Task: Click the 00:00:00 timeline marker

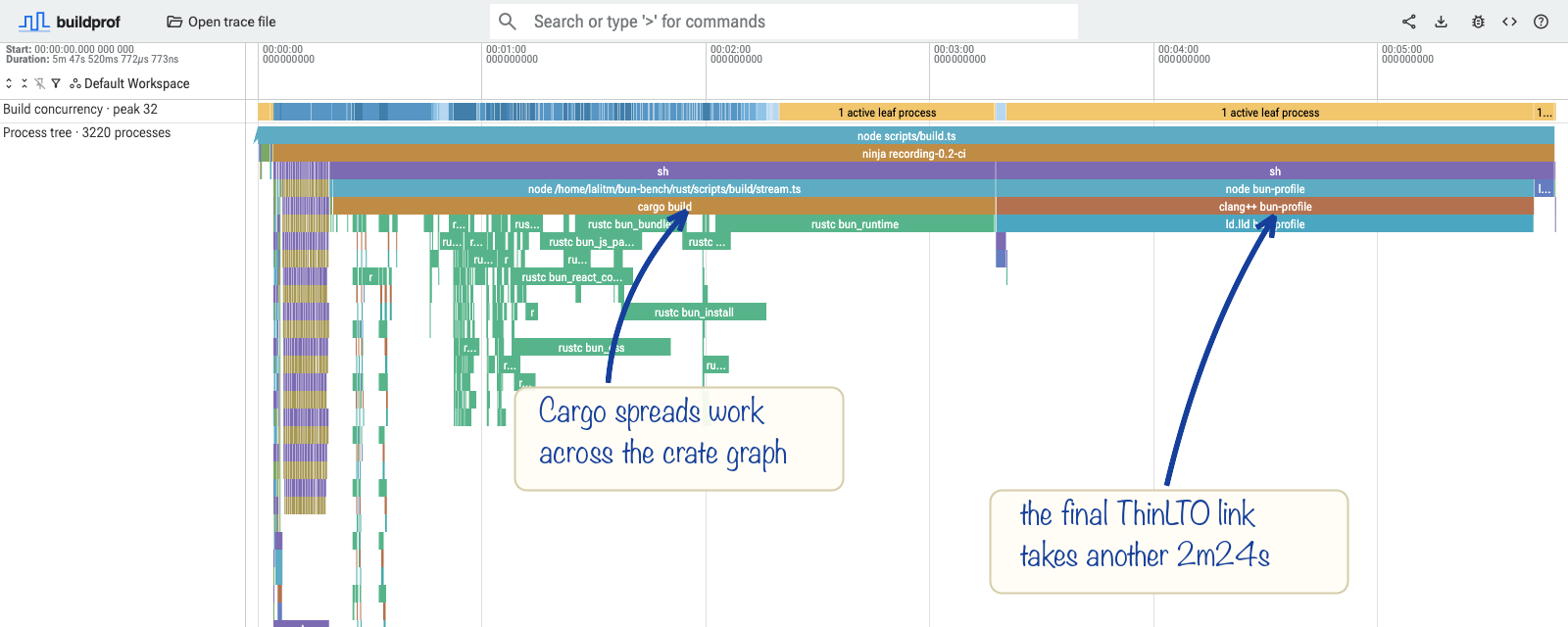Action: 288,54
